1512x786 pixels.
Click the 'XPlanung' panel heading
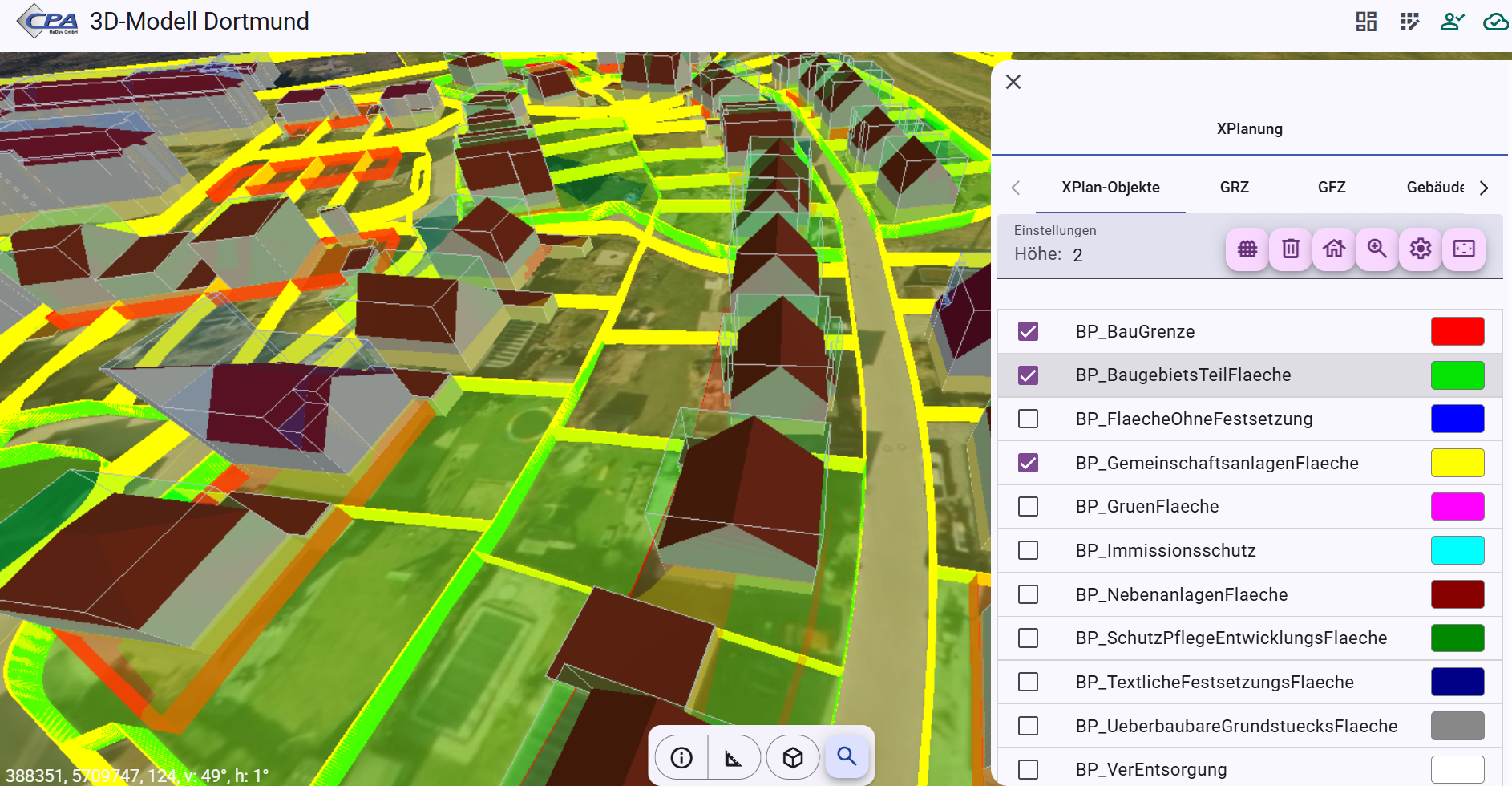[x=1250, y=129]
